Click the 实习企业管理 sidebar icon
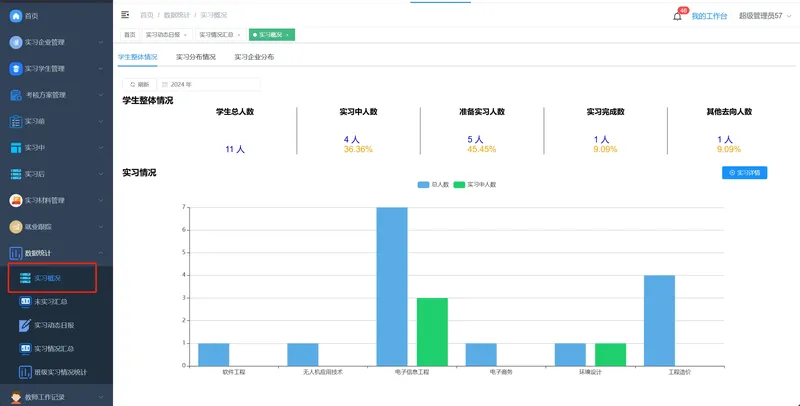The height and width of the screenshot is (406, 800). coord(16,42)
